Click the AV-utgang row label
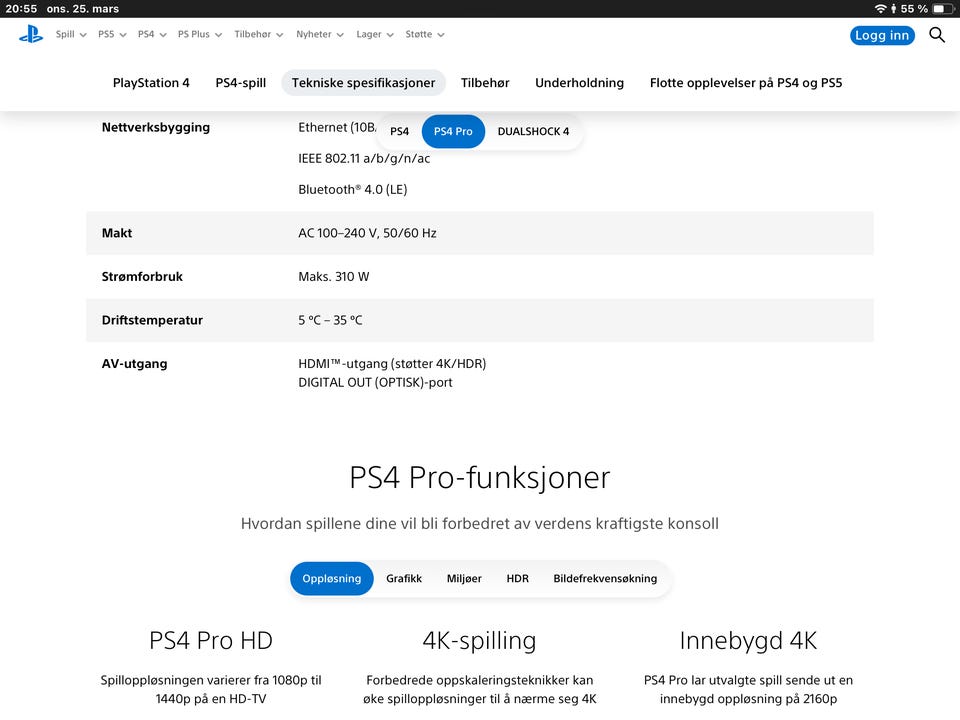This screenshot has height=720, width=960. [x=134, y=364]
